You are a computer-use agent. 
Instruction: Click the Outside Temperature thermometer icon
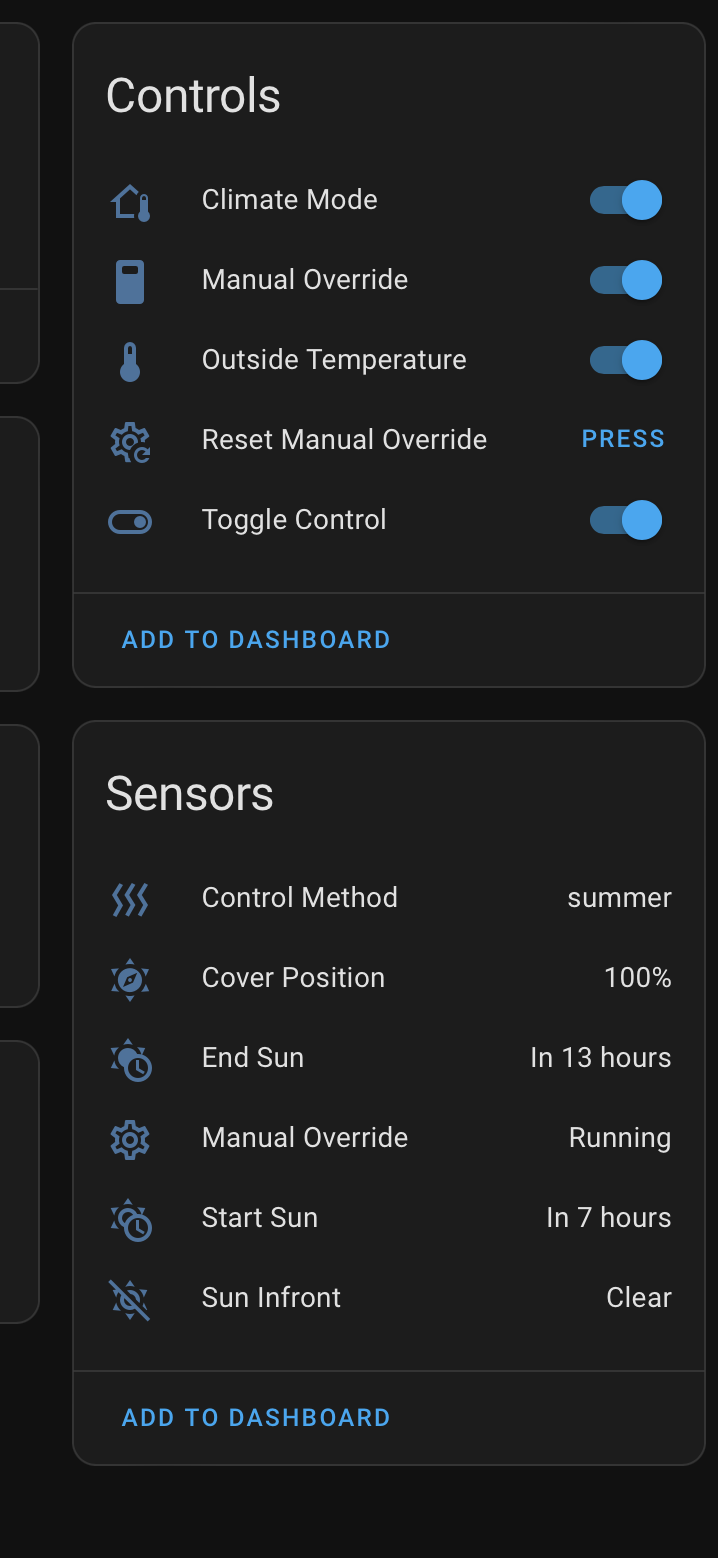click(x=129, y=359)
